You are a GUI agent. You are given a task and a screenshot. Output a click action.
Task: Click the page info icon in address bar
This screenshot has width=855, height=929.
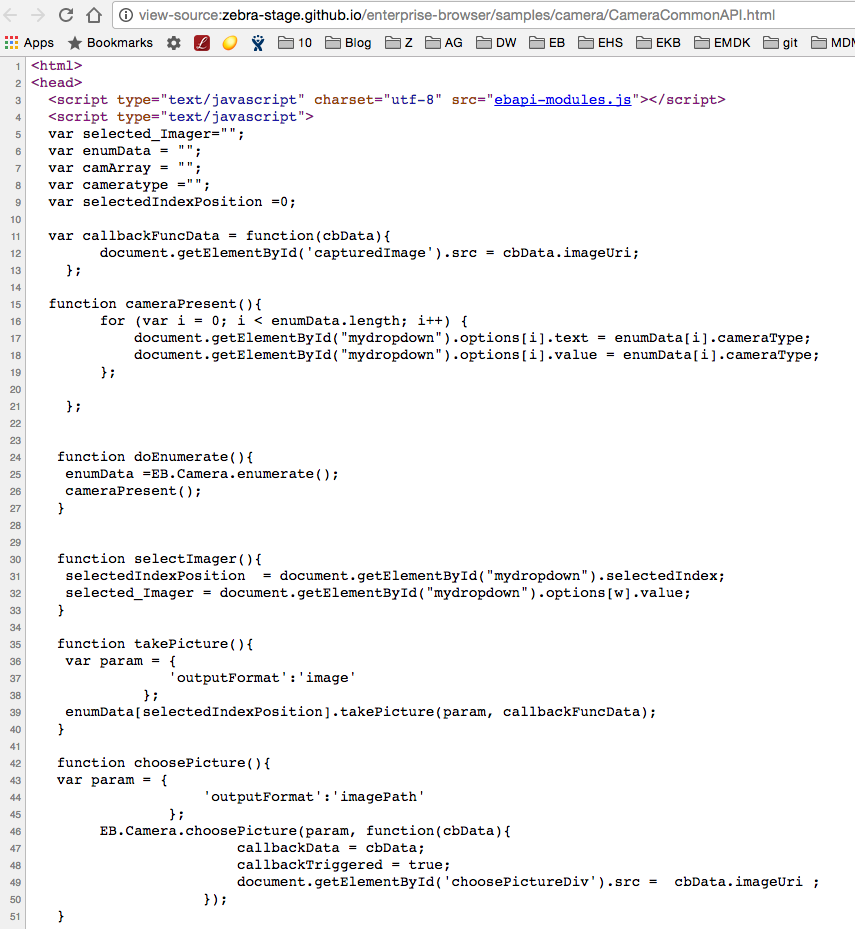(x=126, y=15)
